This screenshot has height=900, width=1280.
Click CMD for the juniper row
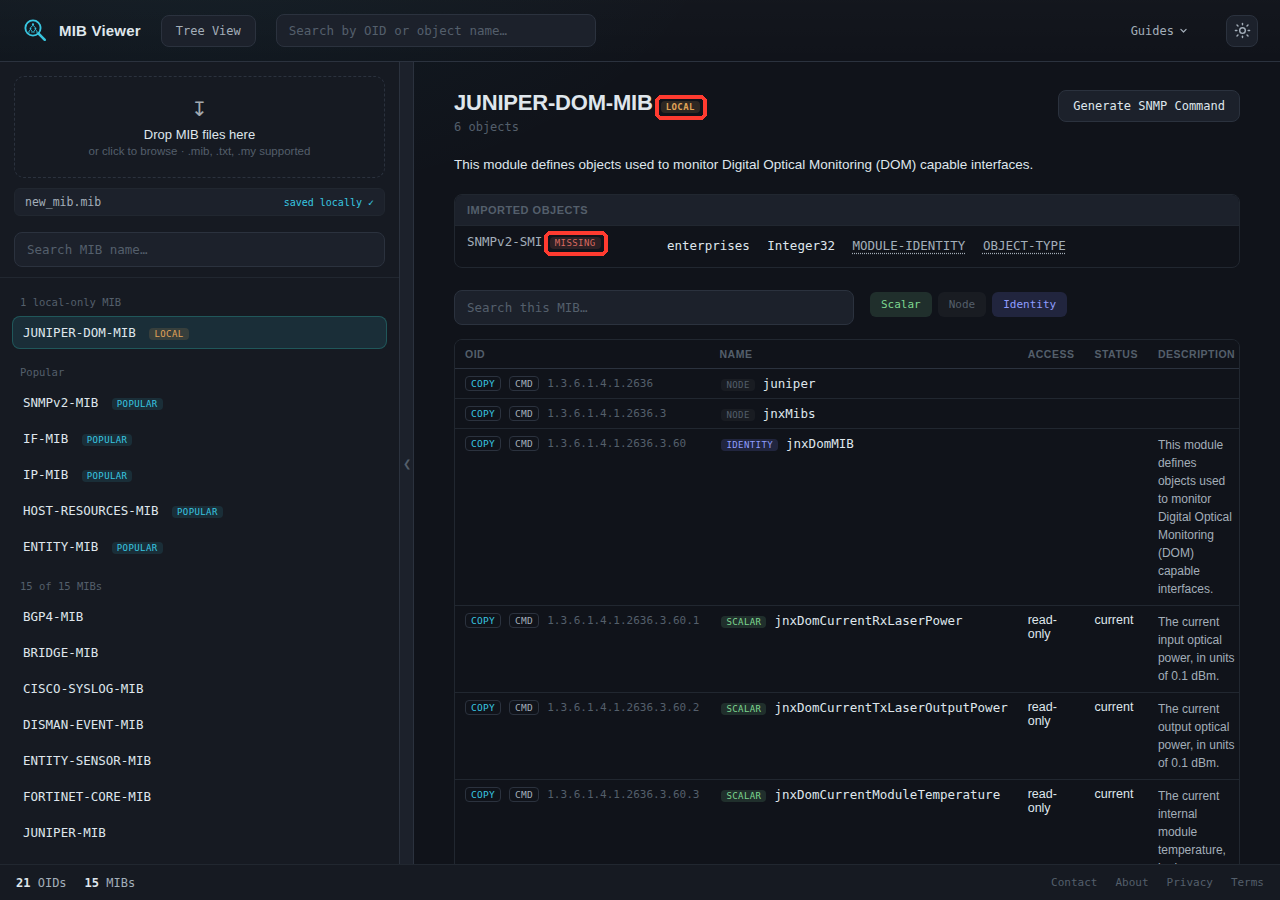click(524, 384)
